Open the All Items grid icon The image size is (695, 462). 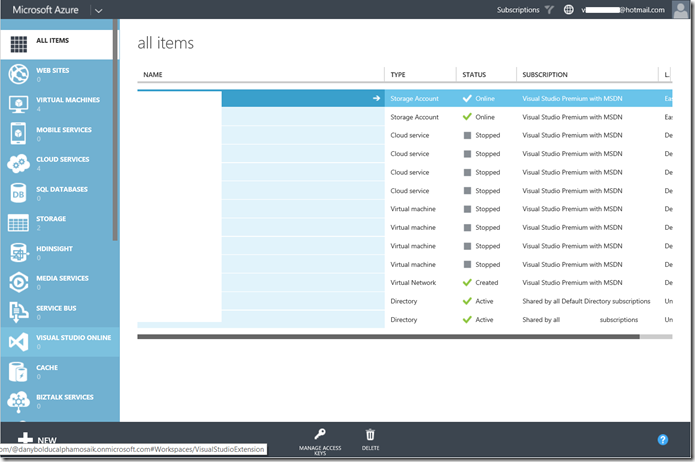coord(19,44)
